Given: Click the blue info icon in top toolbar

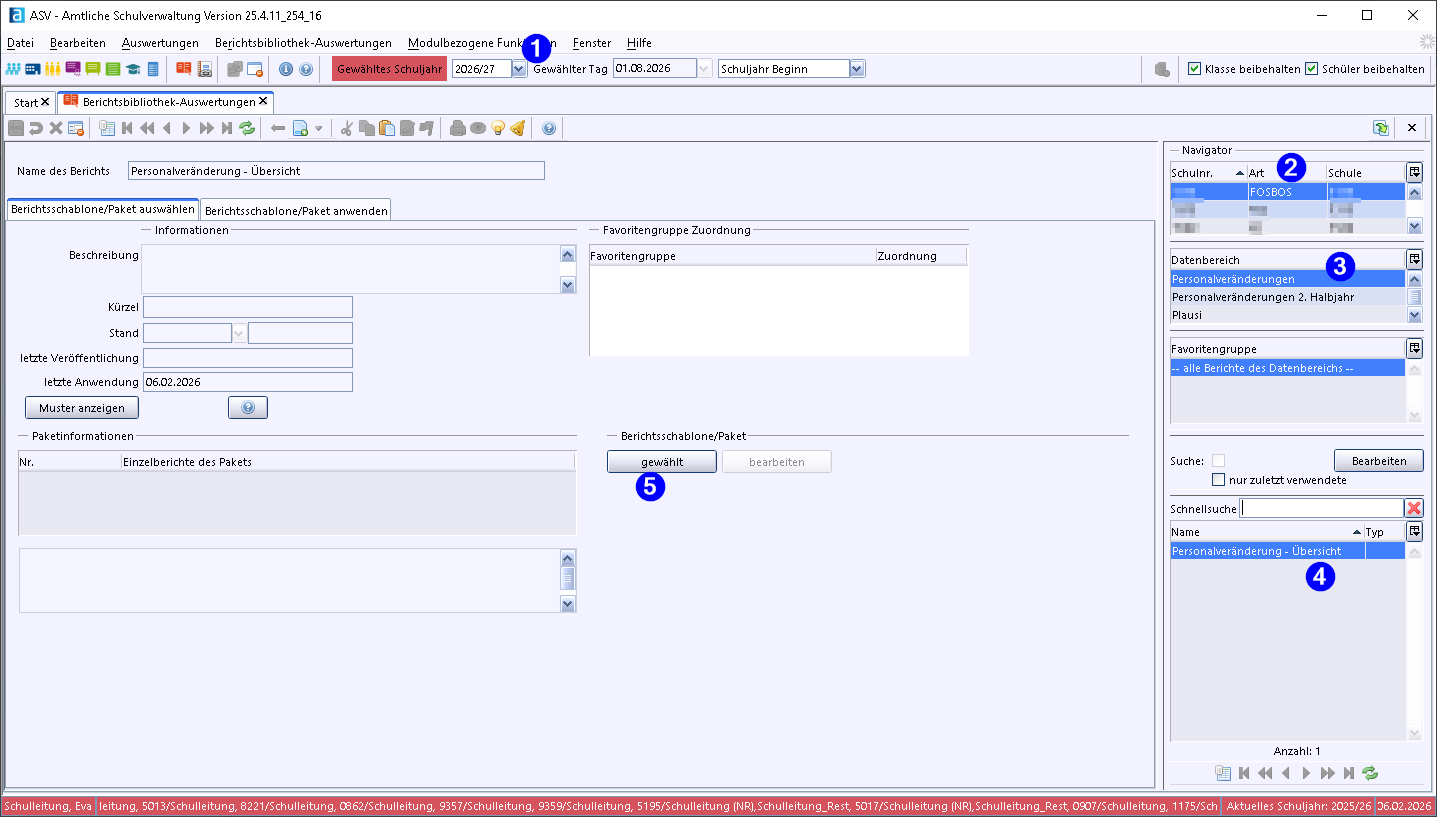Looking at the screenshot, I should 285,69.
